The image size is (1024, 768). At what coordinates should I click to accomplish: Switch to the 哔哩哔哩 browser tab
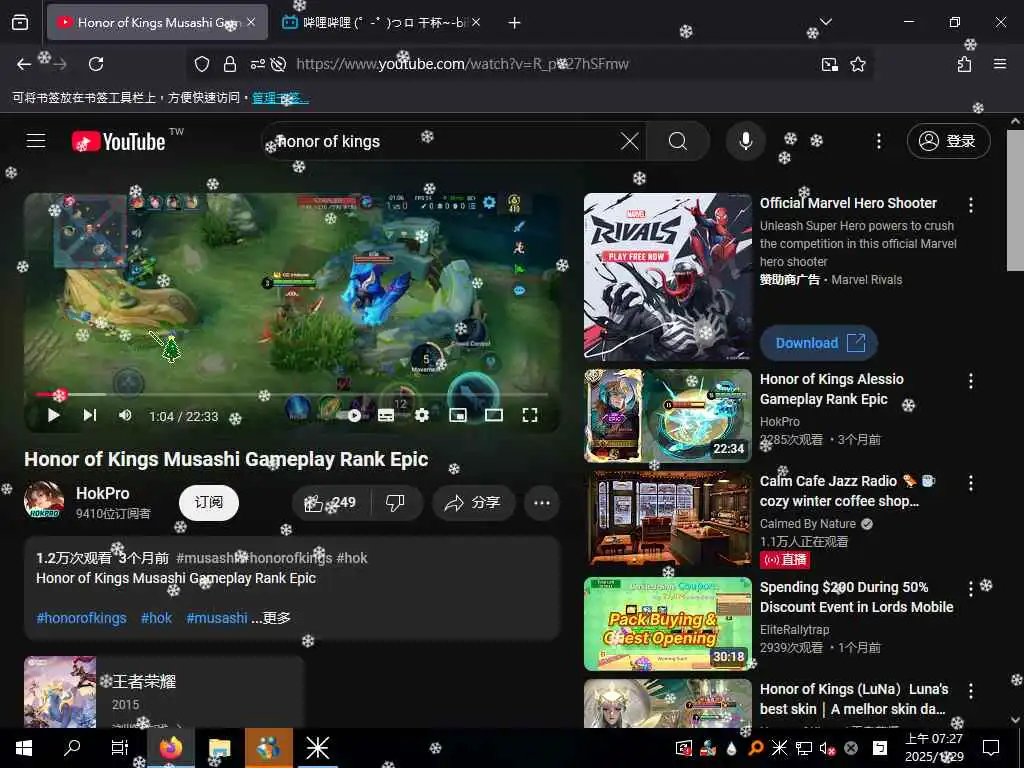pos(382,22)
